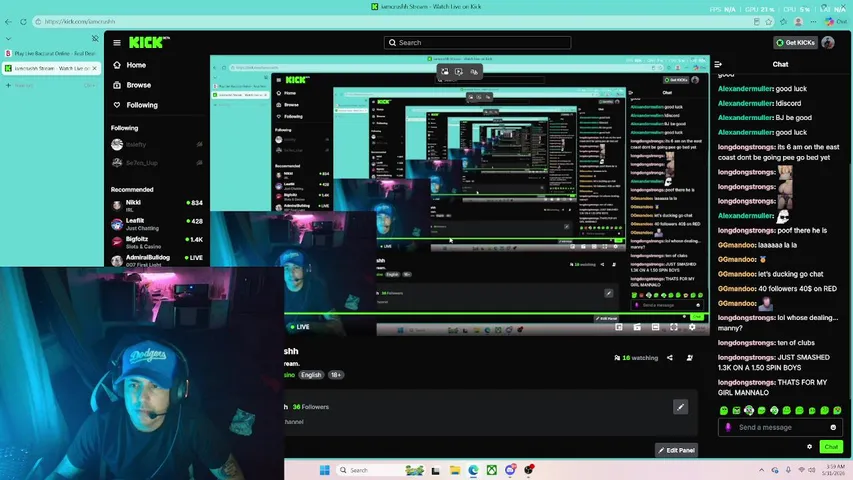
Task: Click the middle icon in video overlay toolbar
Action: [x=459, y=71]
